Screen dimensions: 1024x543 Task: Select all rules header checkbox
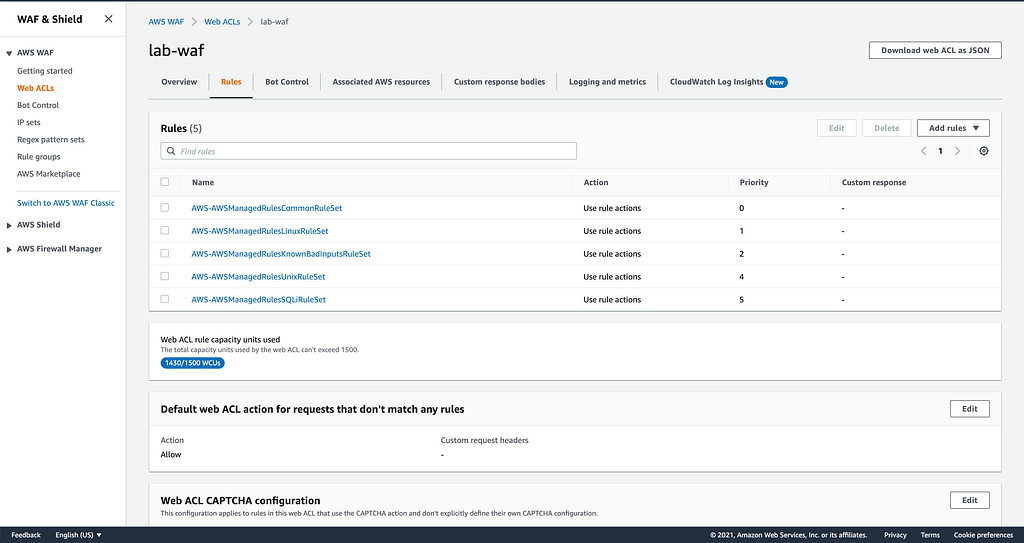point(165,182)
